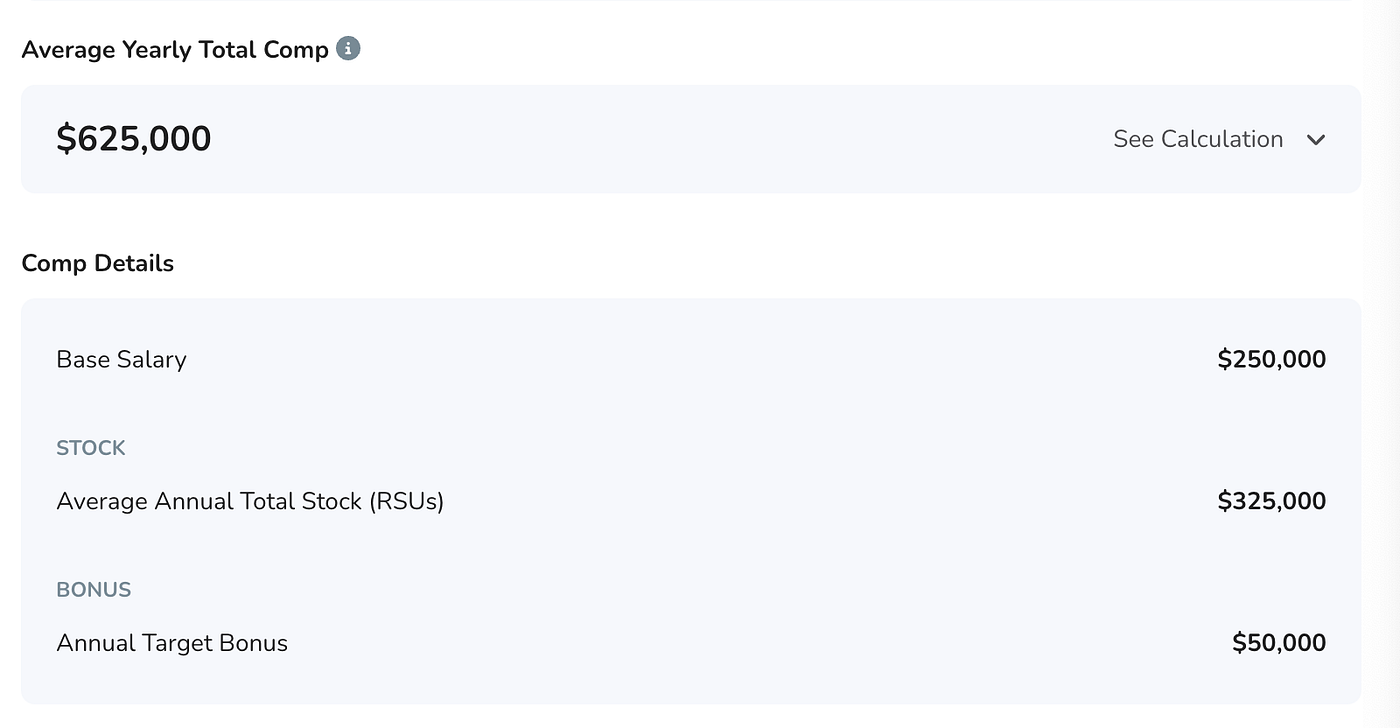Viewport: 1400px width, 728px height.
Task: Click the word Calculation in See Calculation
Action: [1222, 139]
